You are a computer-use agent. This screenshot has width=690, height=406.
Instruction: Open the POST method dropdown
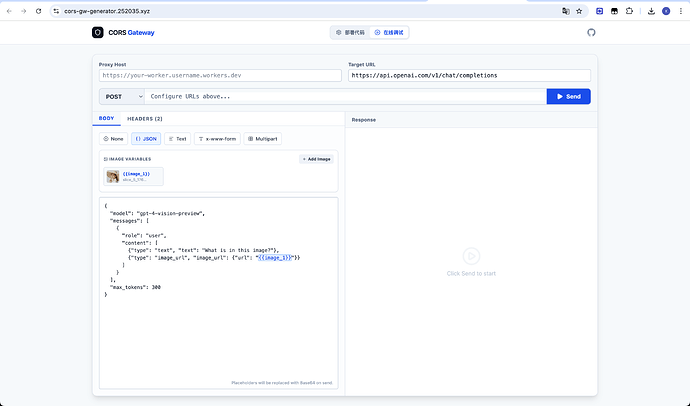pyautogui.click(x=122, y=97)
